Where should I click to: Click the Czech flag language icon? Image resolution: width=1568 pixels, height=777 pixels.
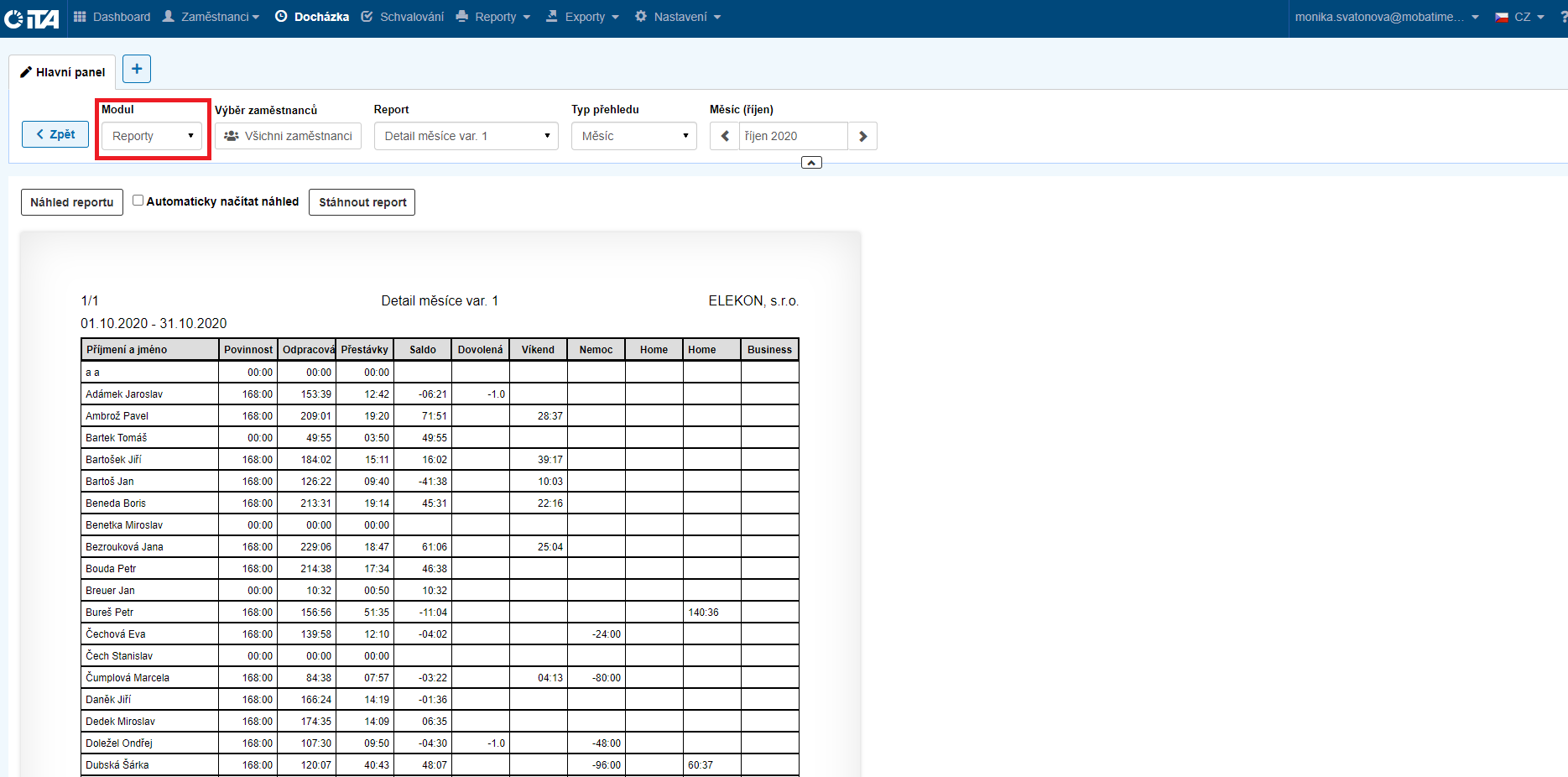coord(1502,17)
